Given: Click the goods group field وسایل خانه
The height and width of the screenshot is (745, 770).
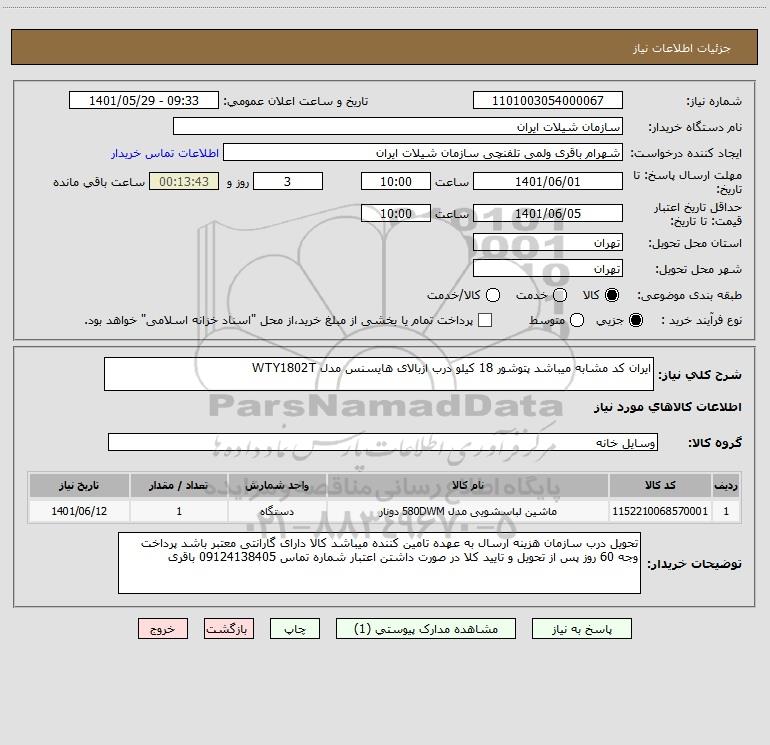Looking at the screenshot, I should coord(383,442).
